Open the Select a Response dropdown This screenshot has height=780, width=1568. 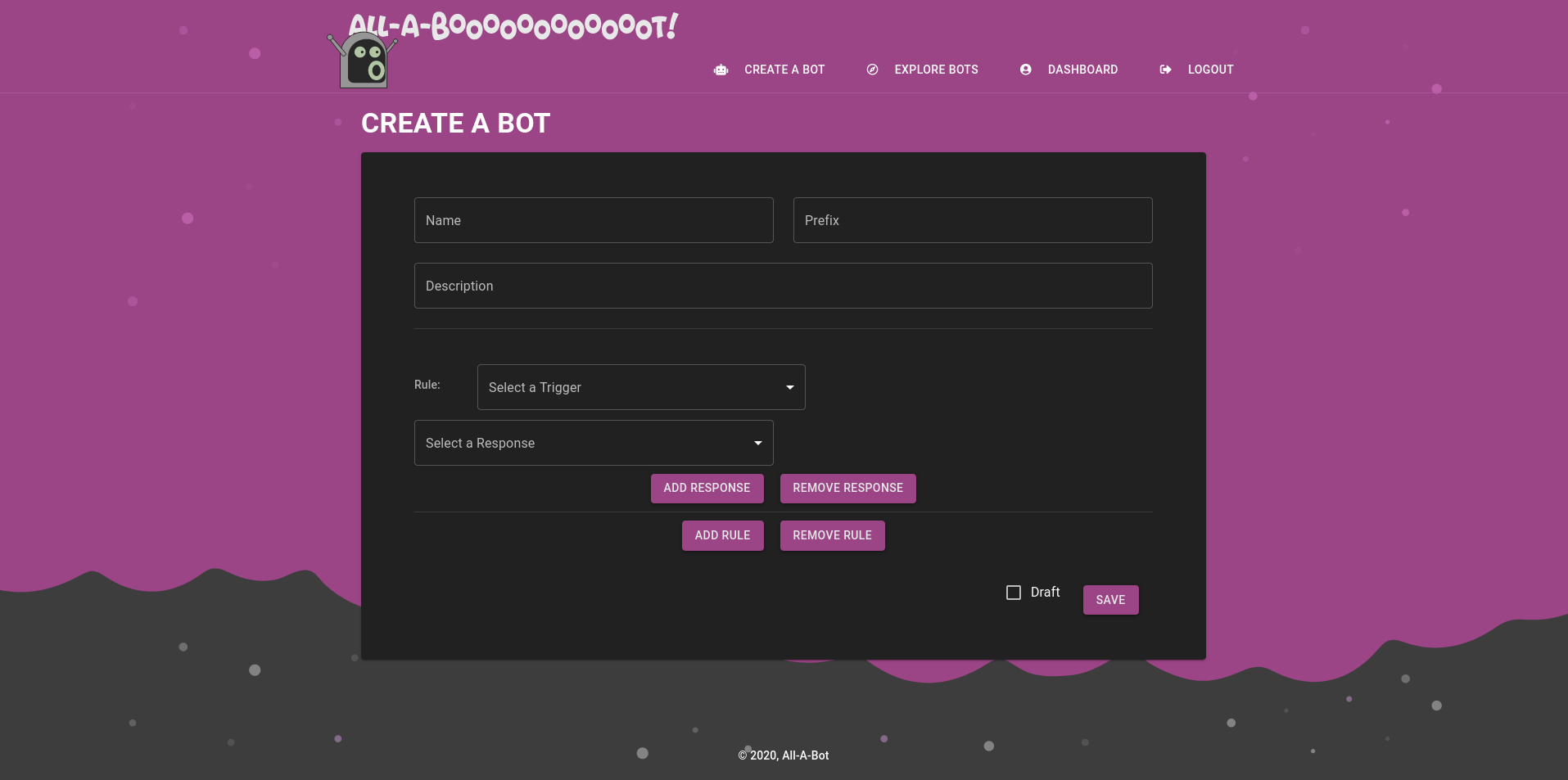pos(594,443)
